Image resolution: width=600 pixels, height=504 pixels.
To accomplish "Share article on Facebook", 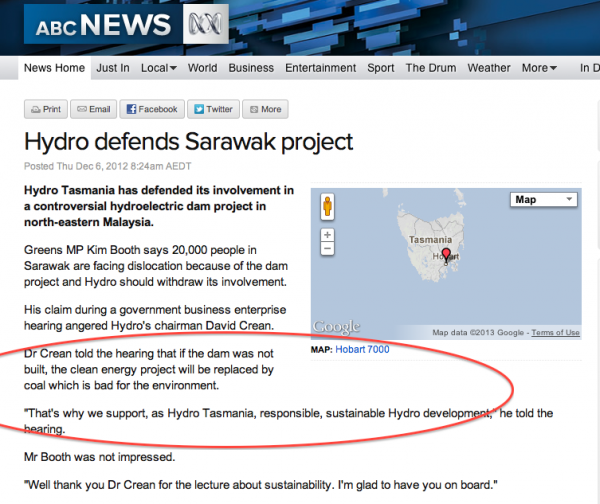I will coord(152,109).
